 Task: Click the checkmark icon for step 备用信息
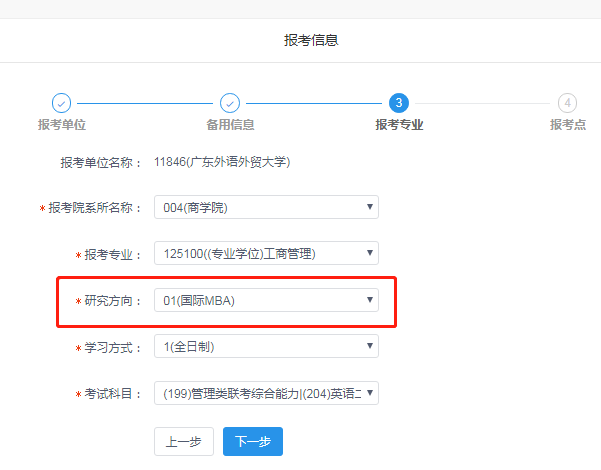(x=230, y=103)
